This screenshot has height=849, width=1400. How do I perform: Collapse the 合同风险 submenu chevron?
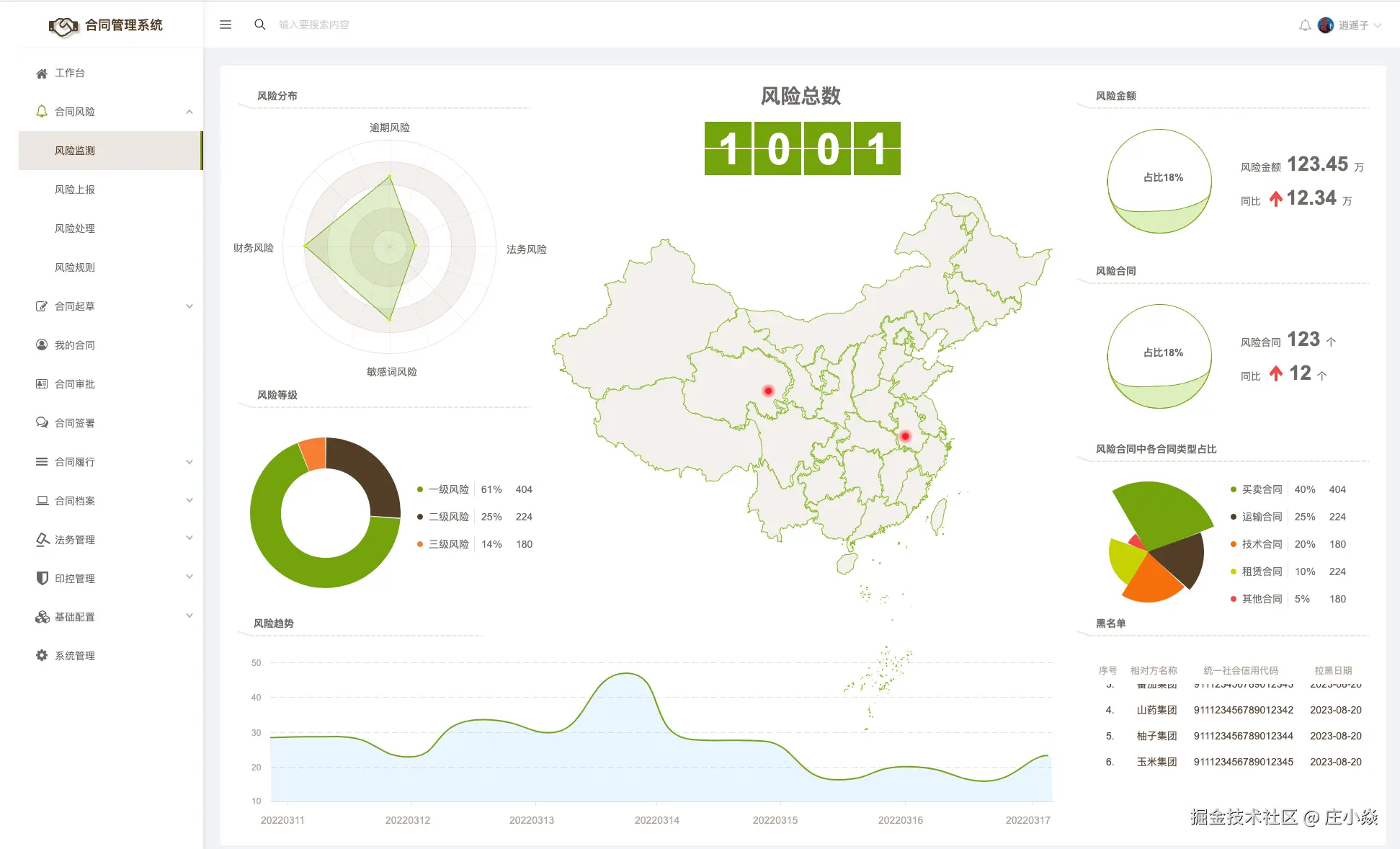pos(190,112)
